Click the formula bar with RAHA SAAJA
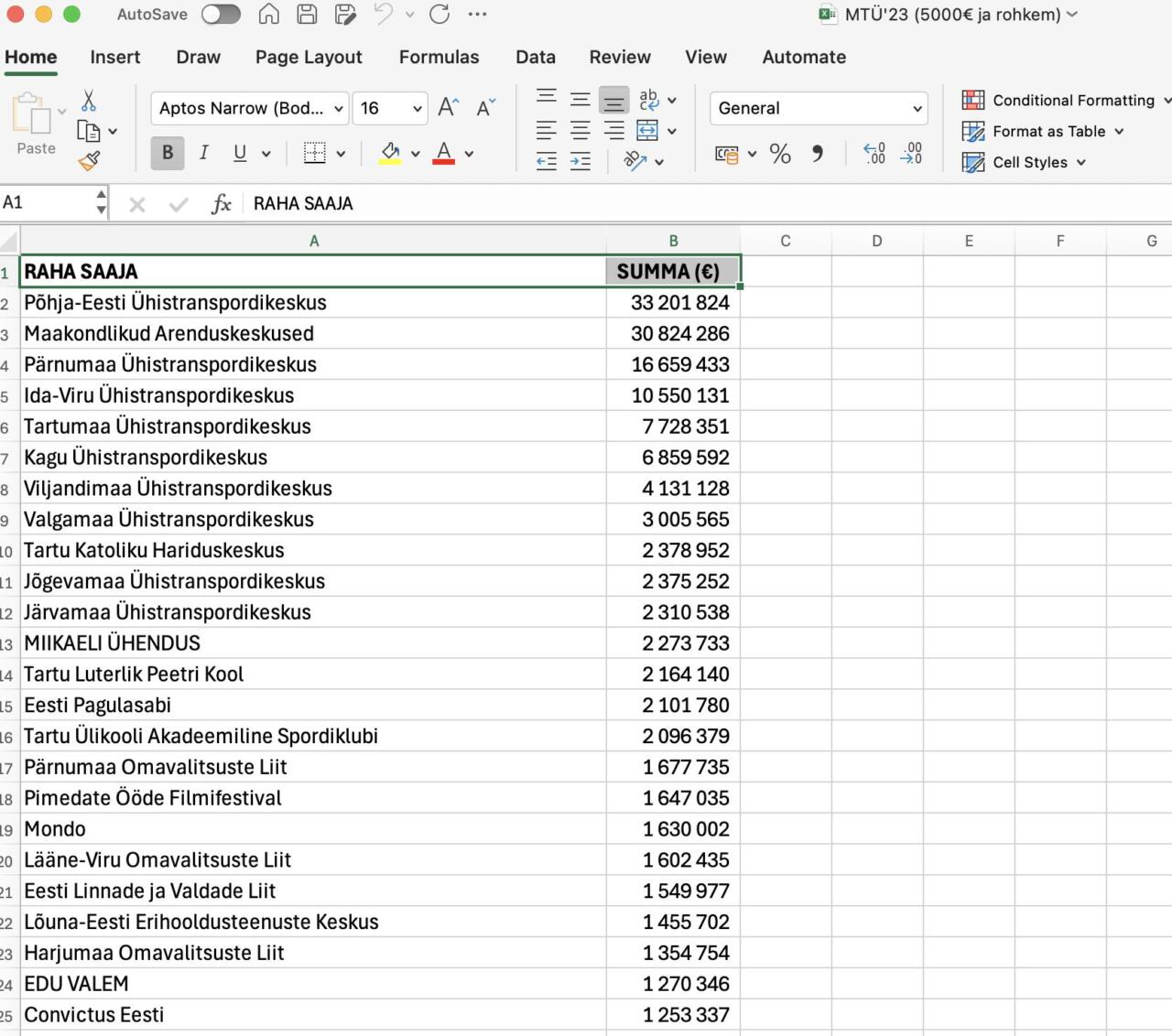This screenshot has width=1172, height=1036. (x=707, y=203)
